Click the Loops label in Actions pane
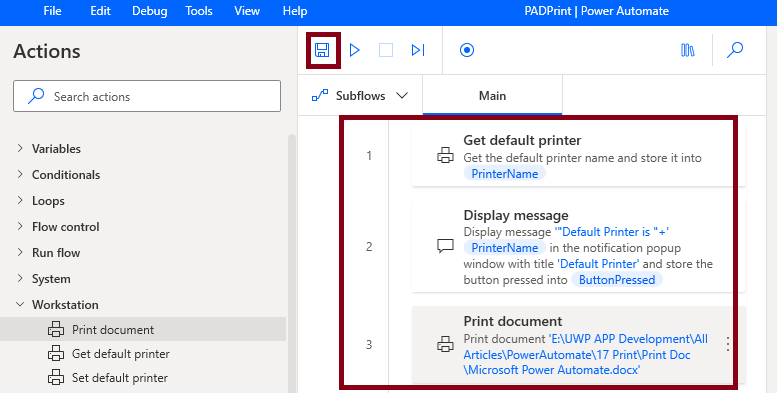The width and height of the screenshot is (777, 393). click(48, 201)
